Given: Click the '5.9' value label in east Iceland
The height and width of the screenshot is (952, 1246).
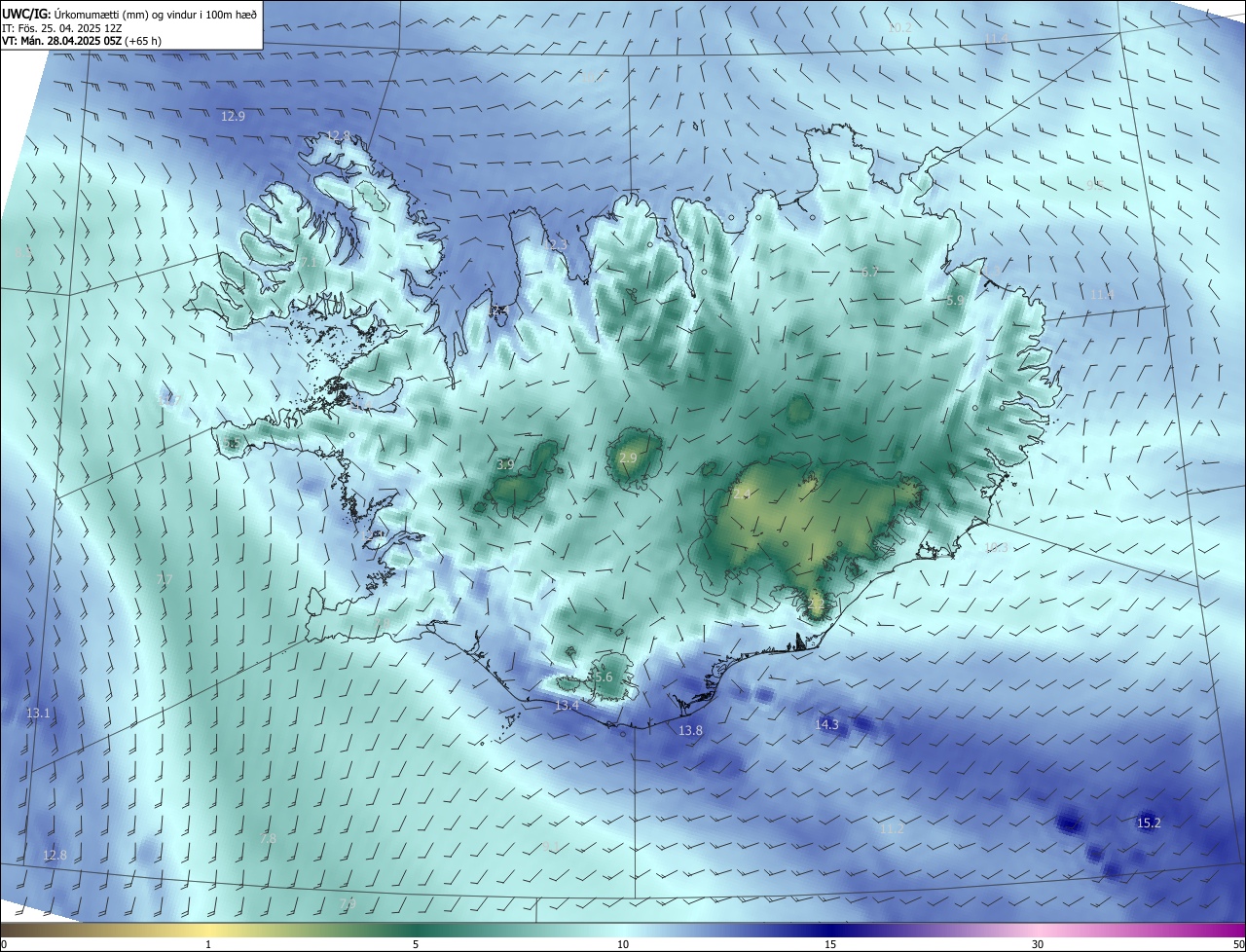Looking at the screenshot, I should pos(955,301).
